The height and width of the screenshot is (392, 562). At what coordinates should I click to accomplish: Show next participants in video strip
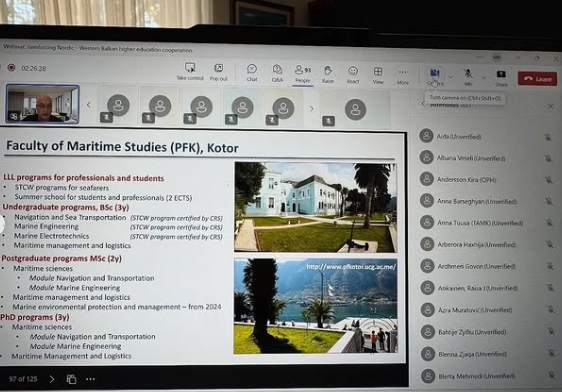(311, 108)
